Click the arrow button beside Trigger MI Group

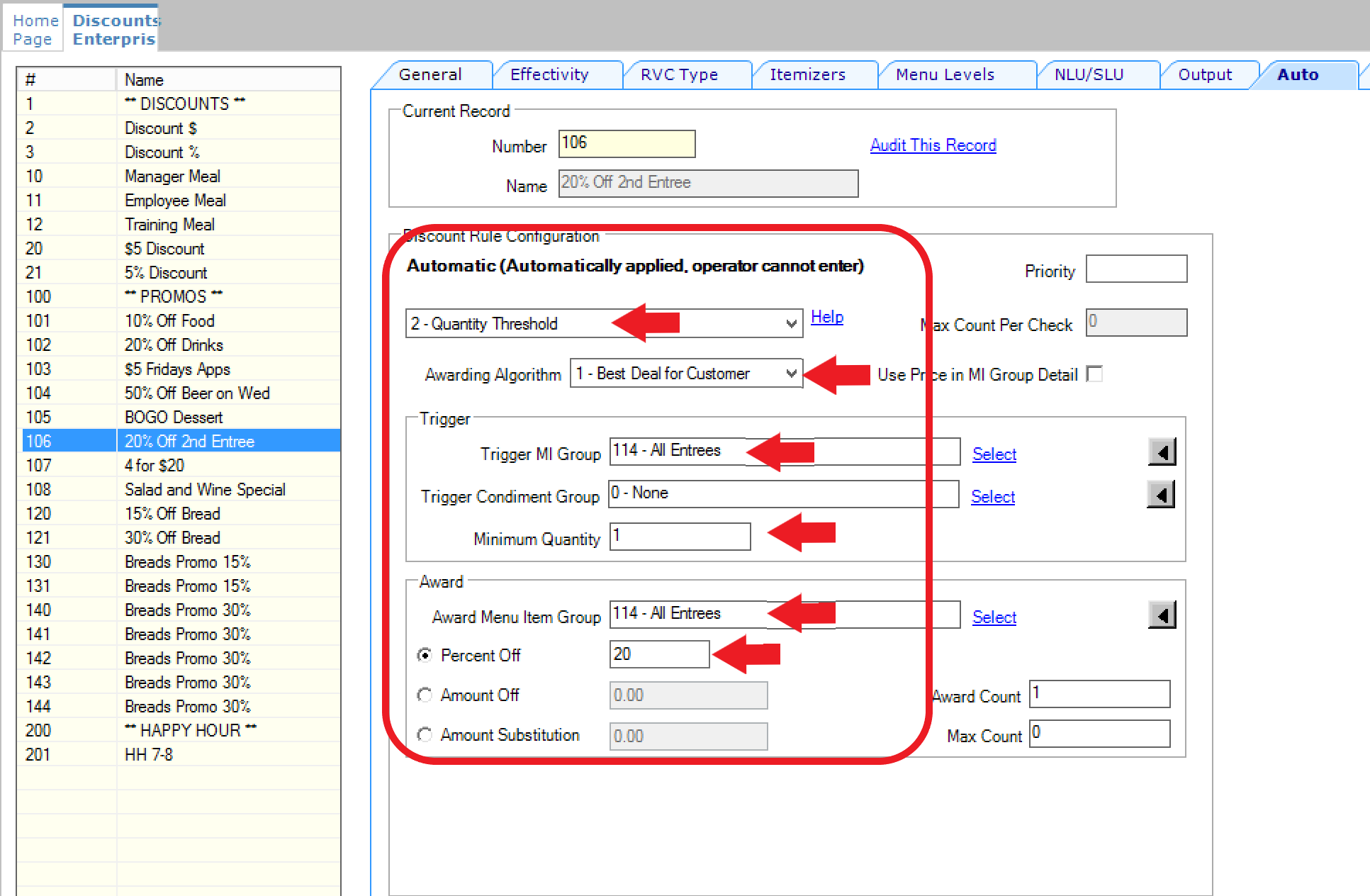1162,452
